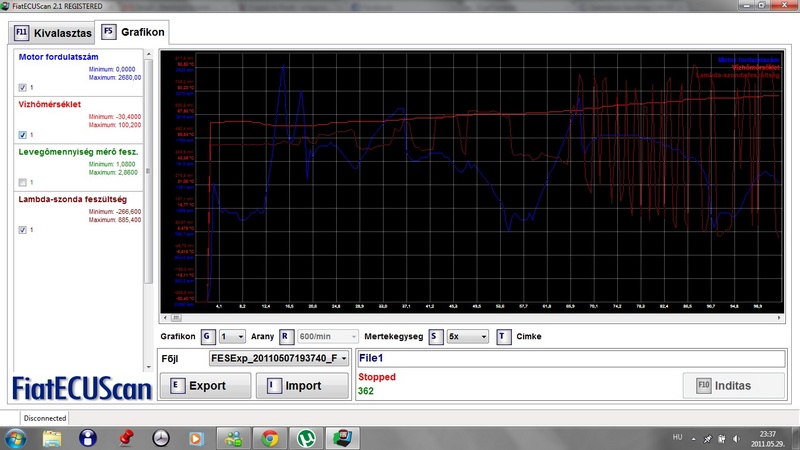
Task: Click the Windows Start button
Action: pyautogui.click(x=14, y=439)
